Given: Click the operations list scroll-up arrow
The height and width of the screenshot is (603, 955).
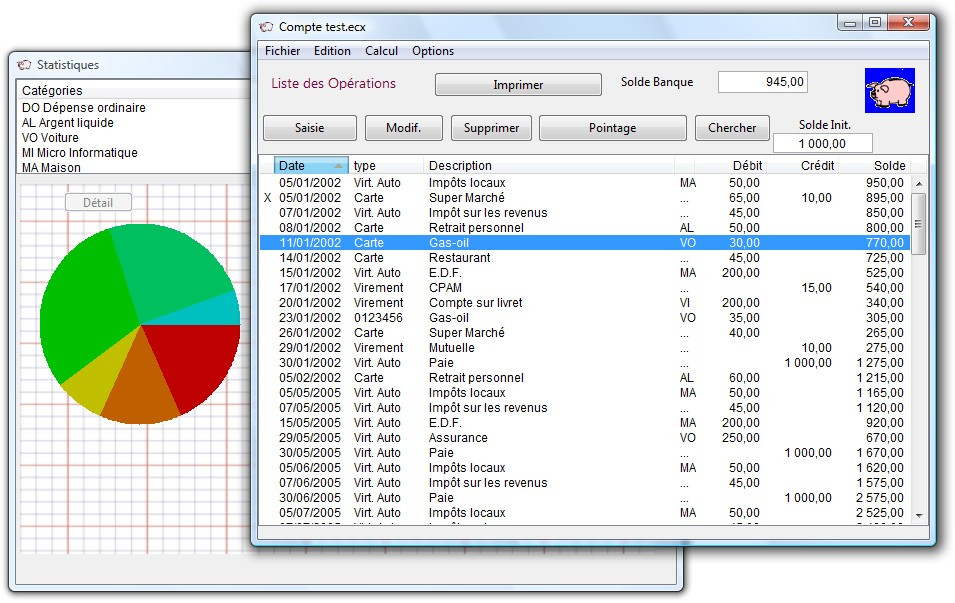Looking at the screenshot, I should tap(919, 182).
